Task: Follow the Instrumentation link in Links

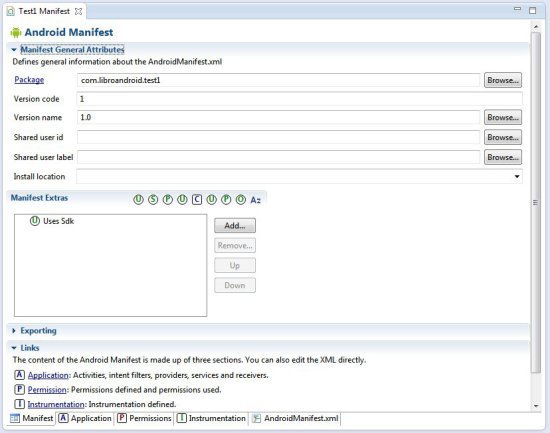Action: 56,404
